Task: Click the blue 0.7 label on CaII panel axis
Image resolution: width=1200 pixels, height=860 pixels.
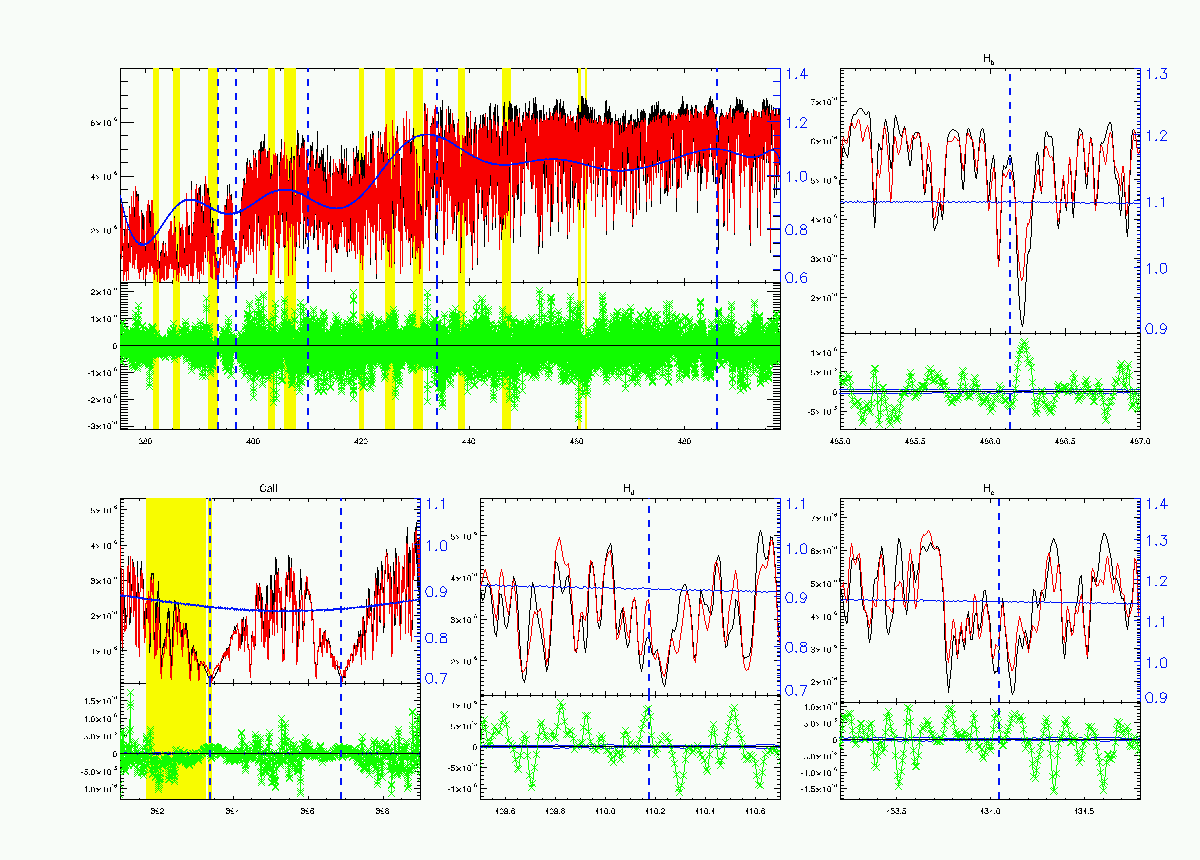Action: click(437, 679)
